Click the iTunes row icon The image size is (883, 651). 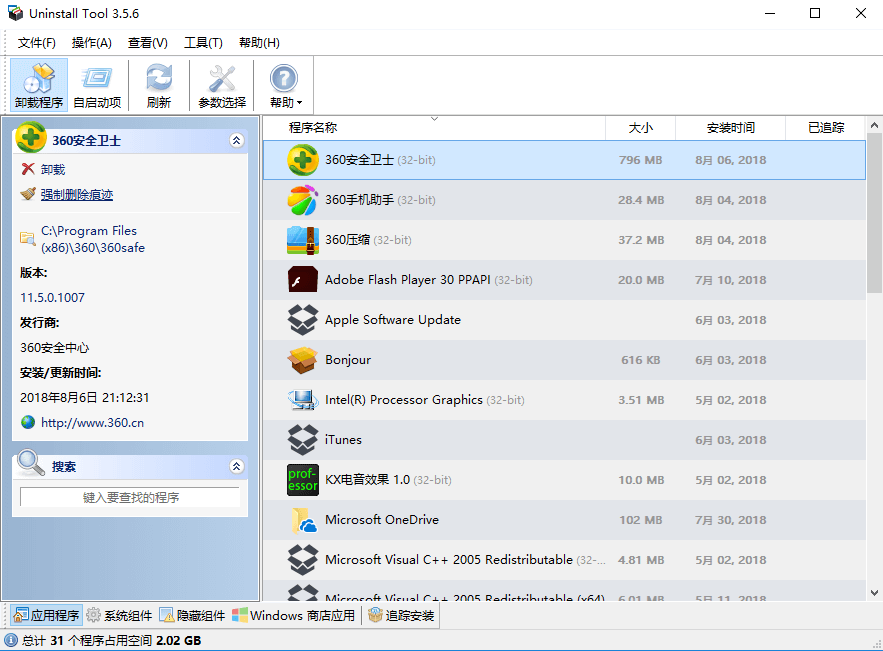click(303, 440)
